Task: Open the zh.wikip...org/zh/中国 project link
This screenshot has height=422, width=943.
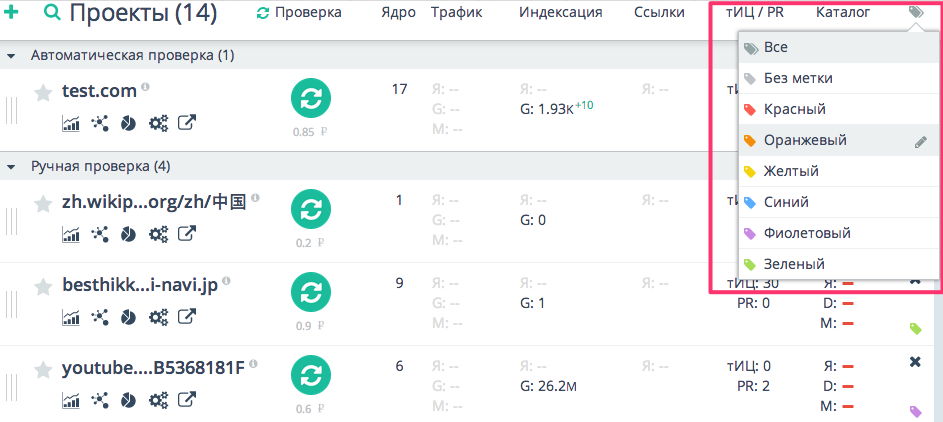Action: point(153,202)
